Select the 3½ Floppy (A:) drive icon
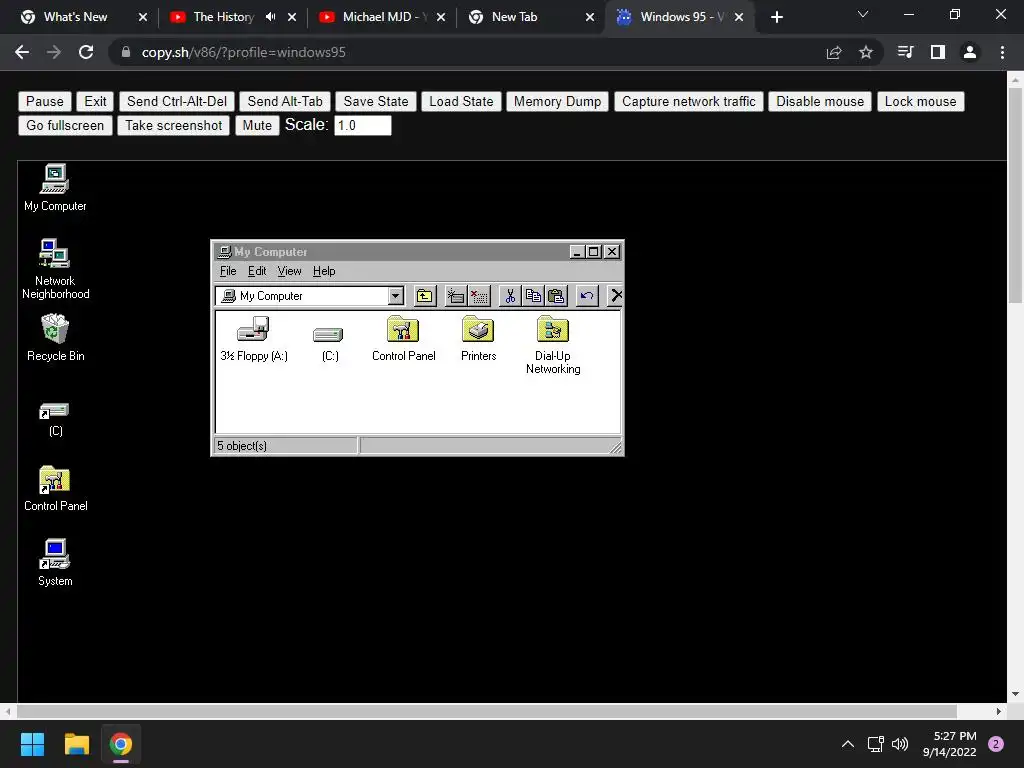Viewport: 1024px width, 768px height. 254,339
